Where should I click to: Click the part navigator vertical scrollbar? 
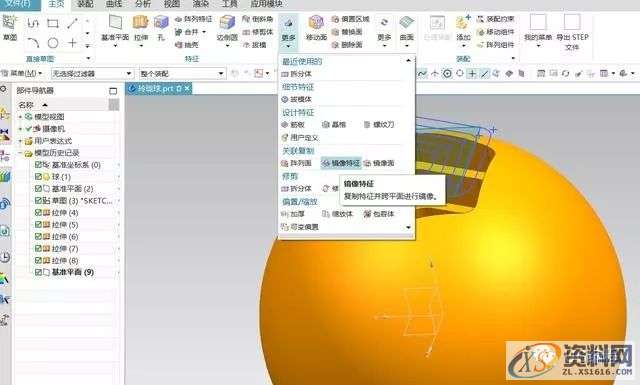114,105
